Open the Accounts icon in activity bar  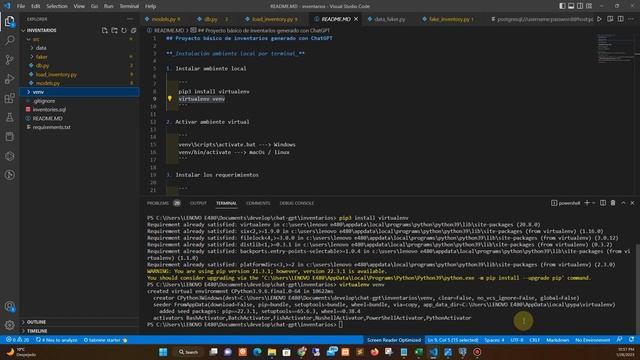pos(9,306)
